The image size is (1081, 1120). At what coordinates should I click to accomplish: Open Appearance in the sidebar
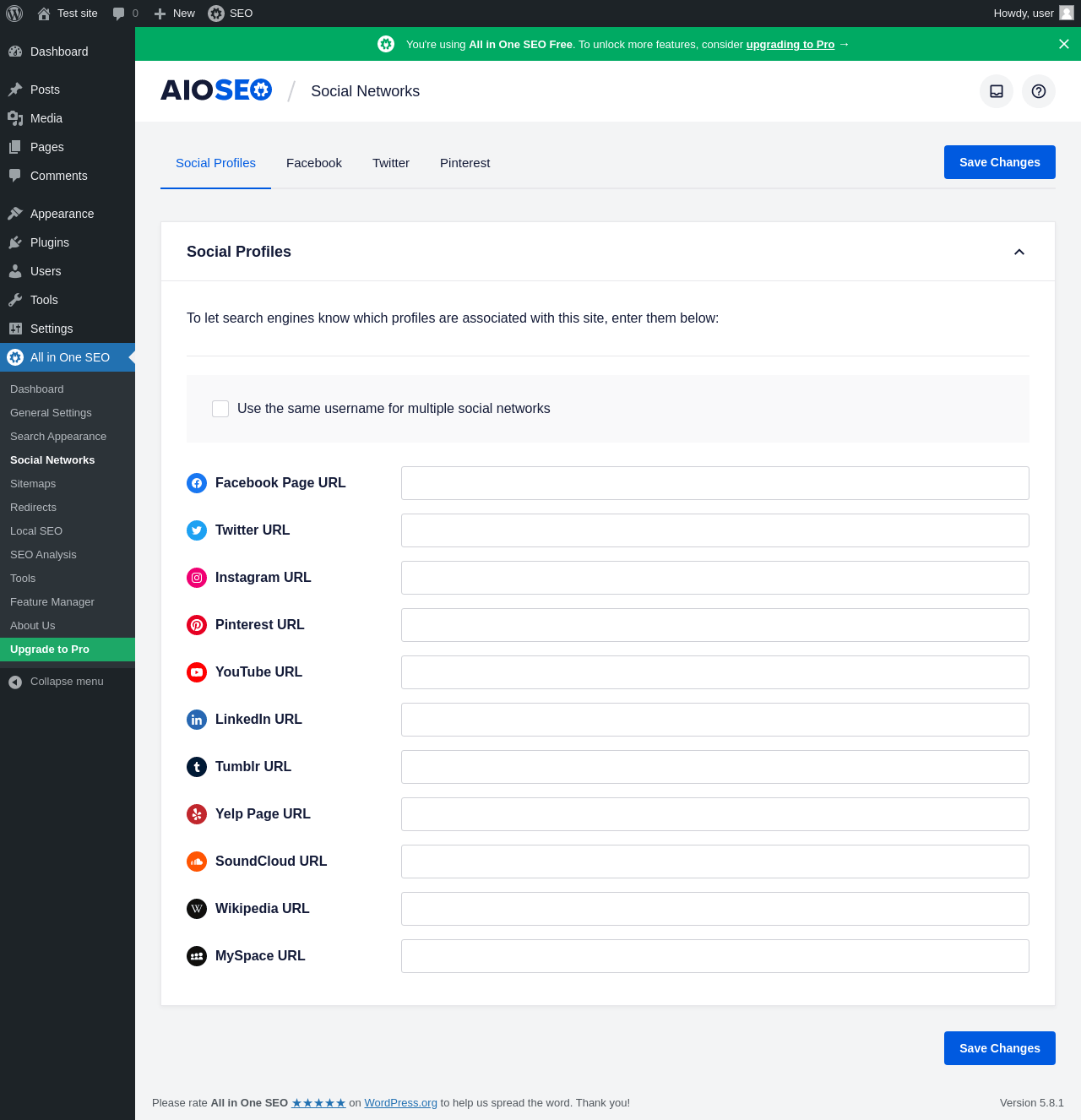coord(68,214)
